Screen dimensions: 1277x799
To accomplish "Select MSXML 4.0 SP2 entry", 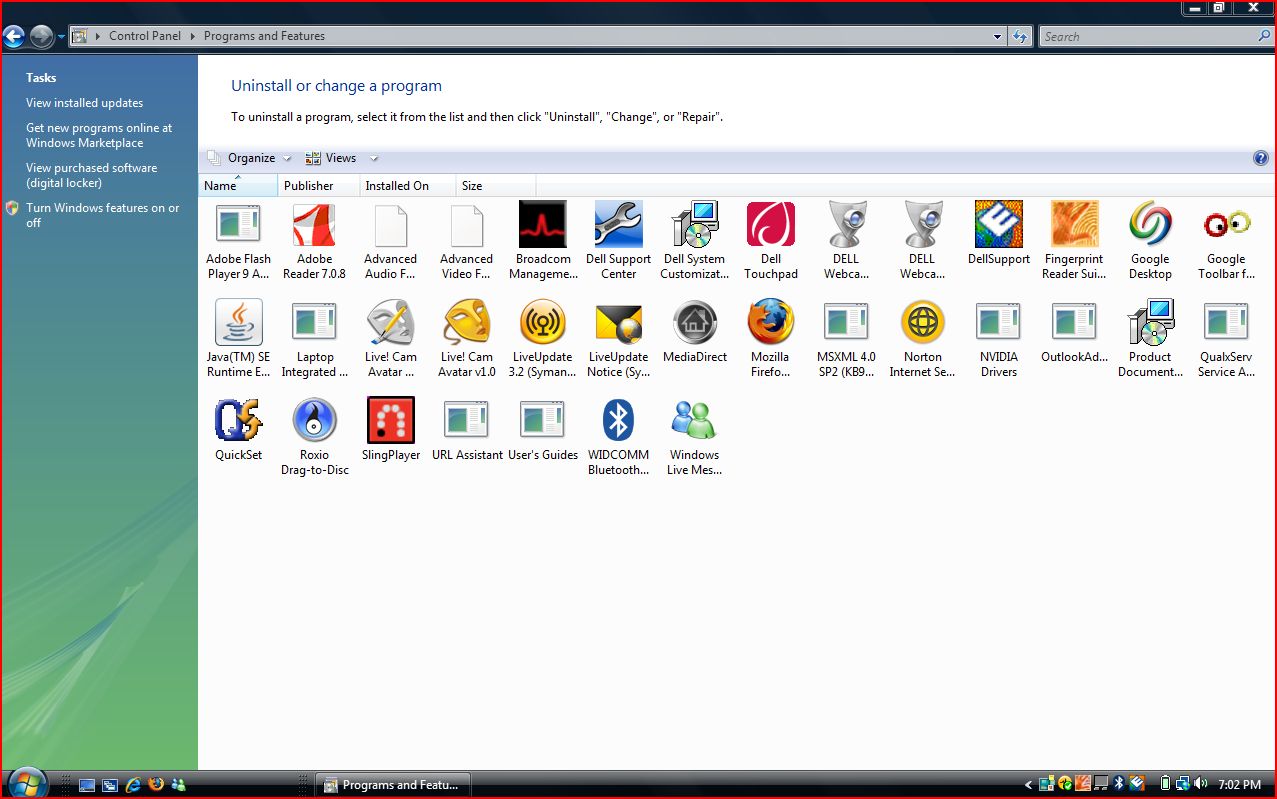I will tap(846, 339).
